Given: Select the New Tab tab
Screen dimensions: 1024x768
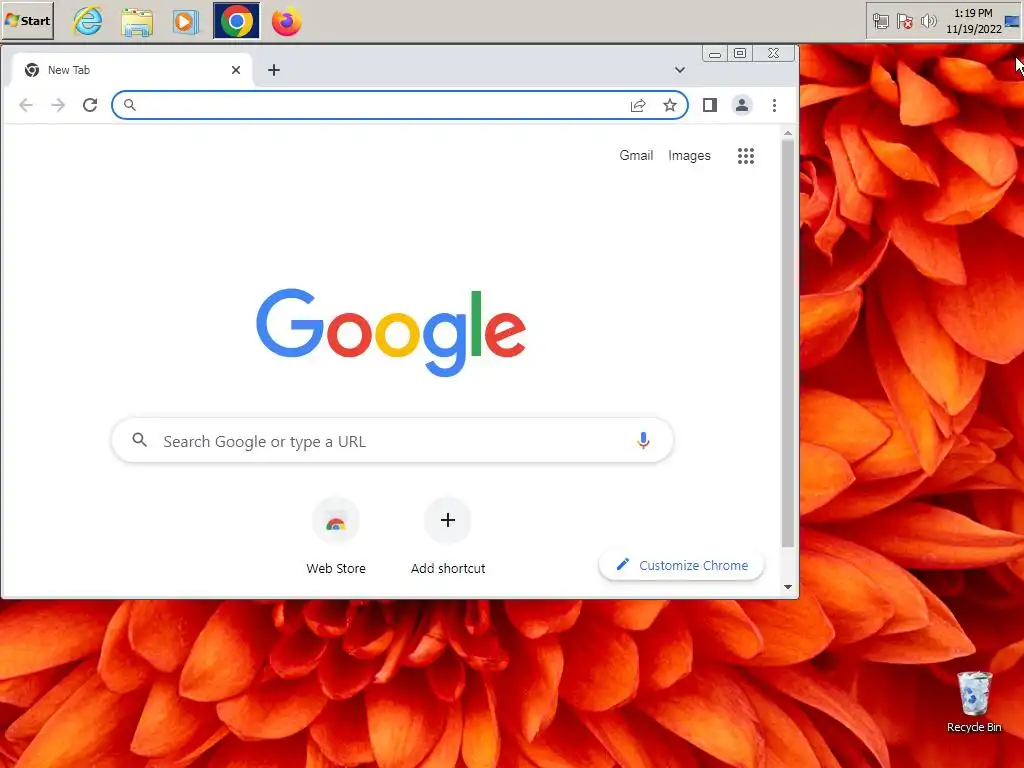Looking at the screenshot, I should 131,70.
